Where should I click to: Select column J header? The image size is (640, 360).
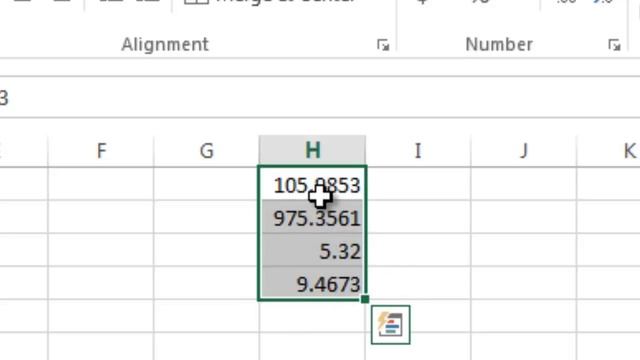524,151
